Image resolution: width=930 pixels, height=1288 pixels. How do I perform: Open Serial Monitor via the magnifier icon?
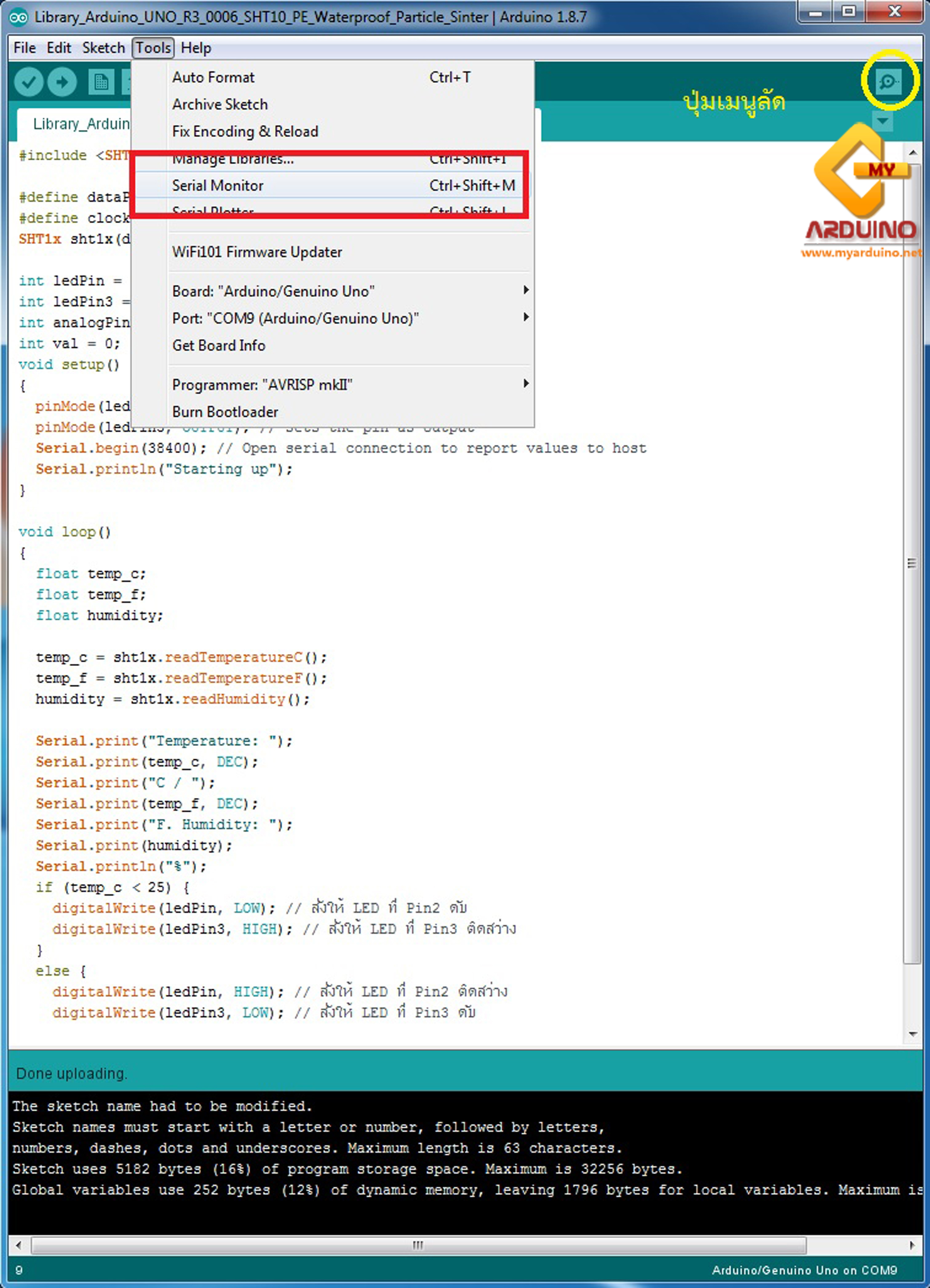889,81
